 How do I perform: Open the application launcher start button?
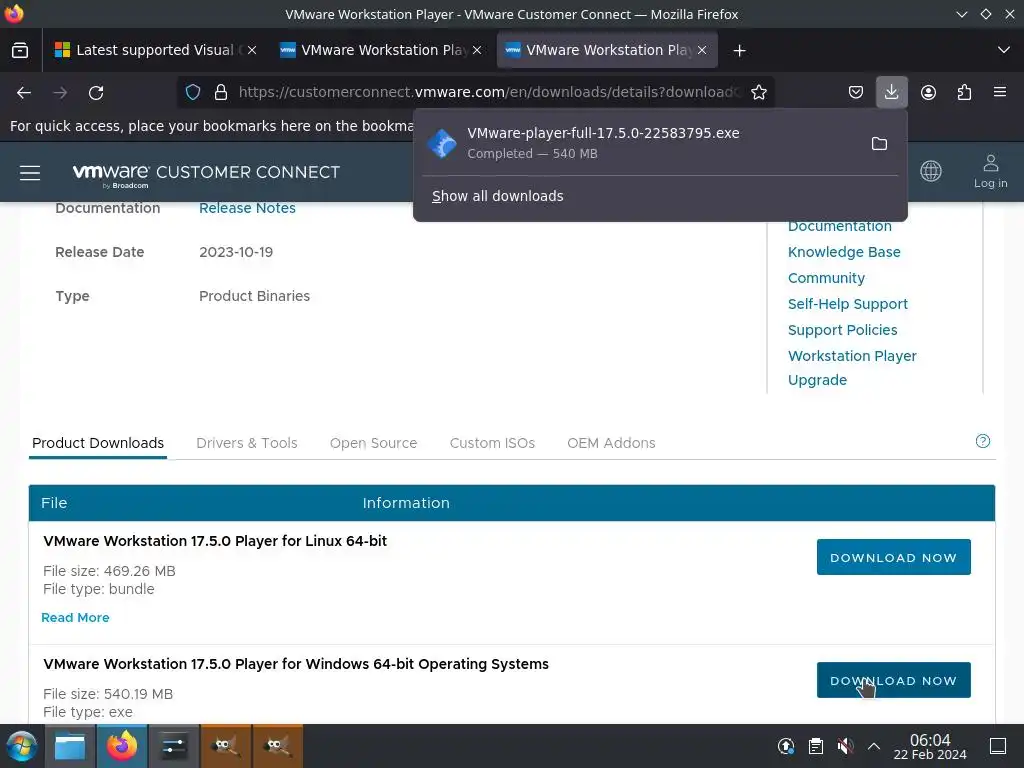point(21,746)
